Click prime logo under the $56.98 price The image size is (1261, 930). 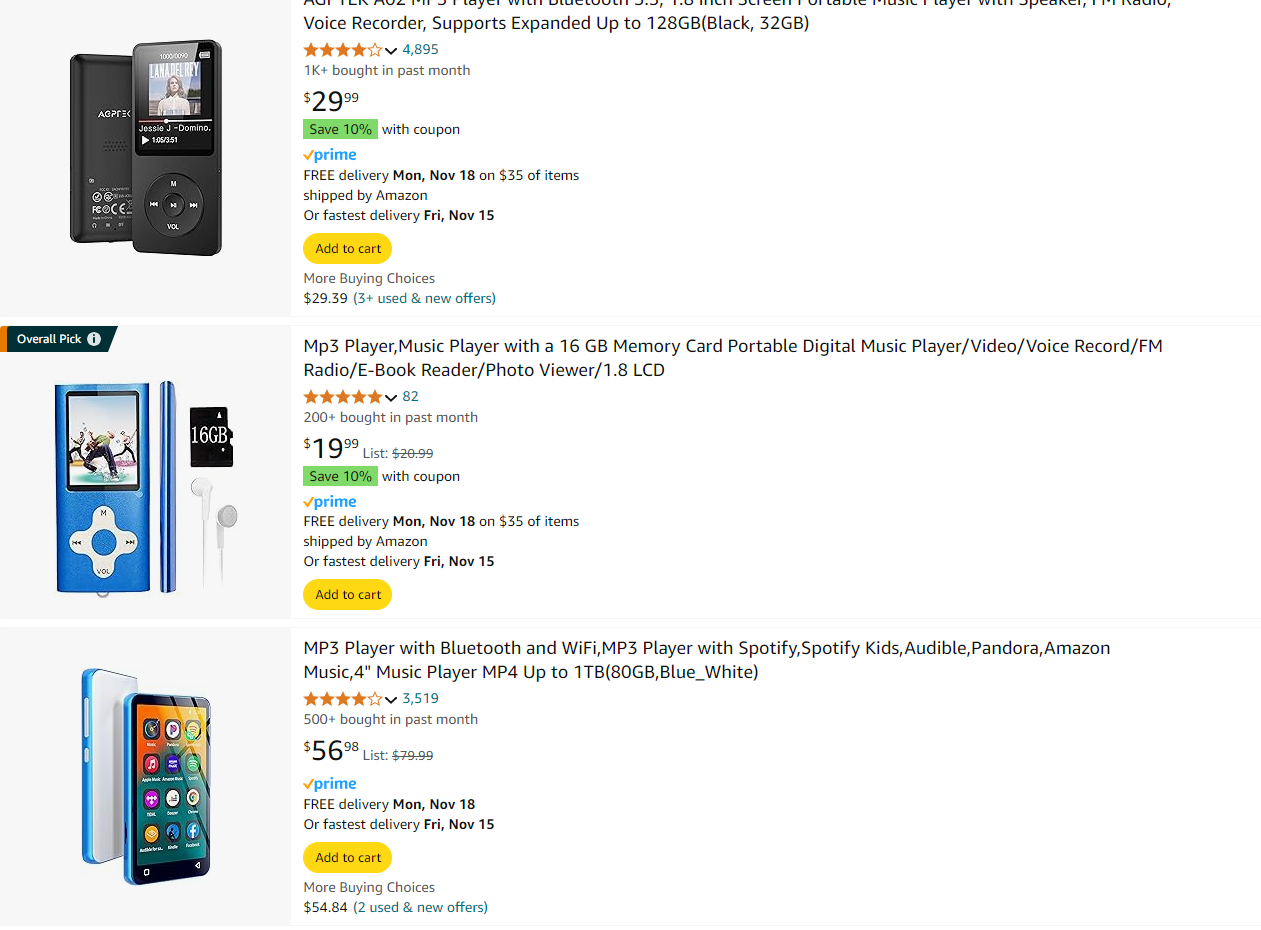[x=330, y=784]
